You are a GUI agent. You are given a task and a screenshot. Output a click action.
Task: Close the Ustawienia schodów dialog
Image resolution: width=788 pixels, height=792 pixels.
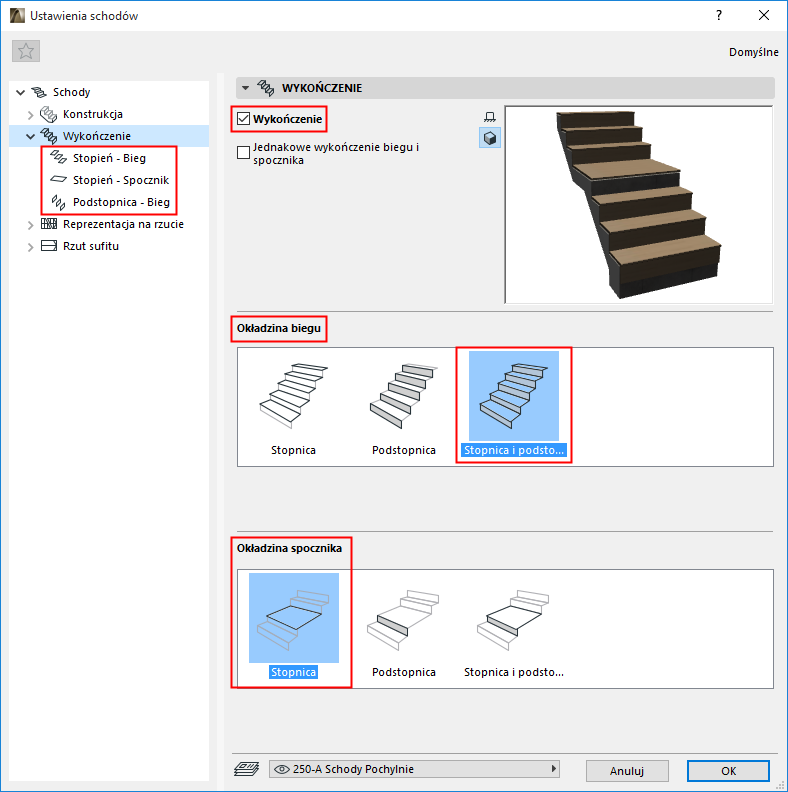pyautogui.click(x=764, y=15)
